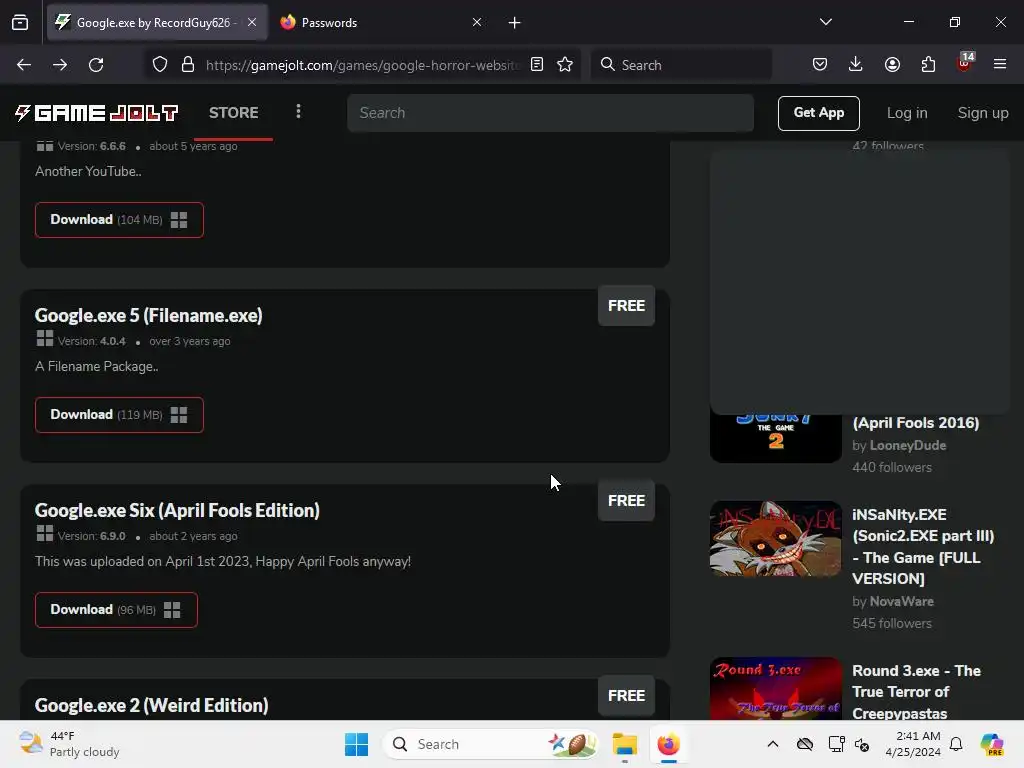Download Google.exe Six April Fools Edition (96 MB)
1024x768 pixels.
coord(116,610)
